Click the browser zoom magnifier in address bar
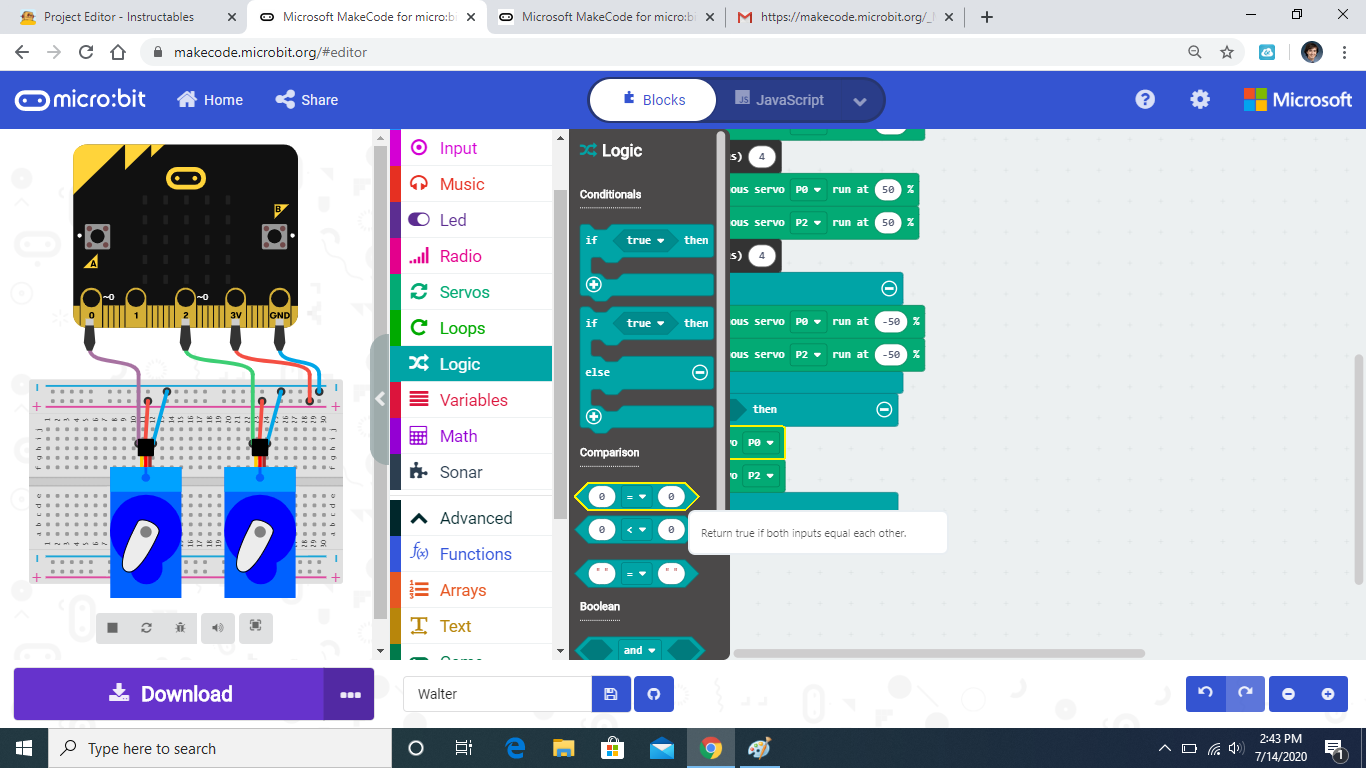The width and height of the screenshot is (1366, 768). tap(1194, 52)
